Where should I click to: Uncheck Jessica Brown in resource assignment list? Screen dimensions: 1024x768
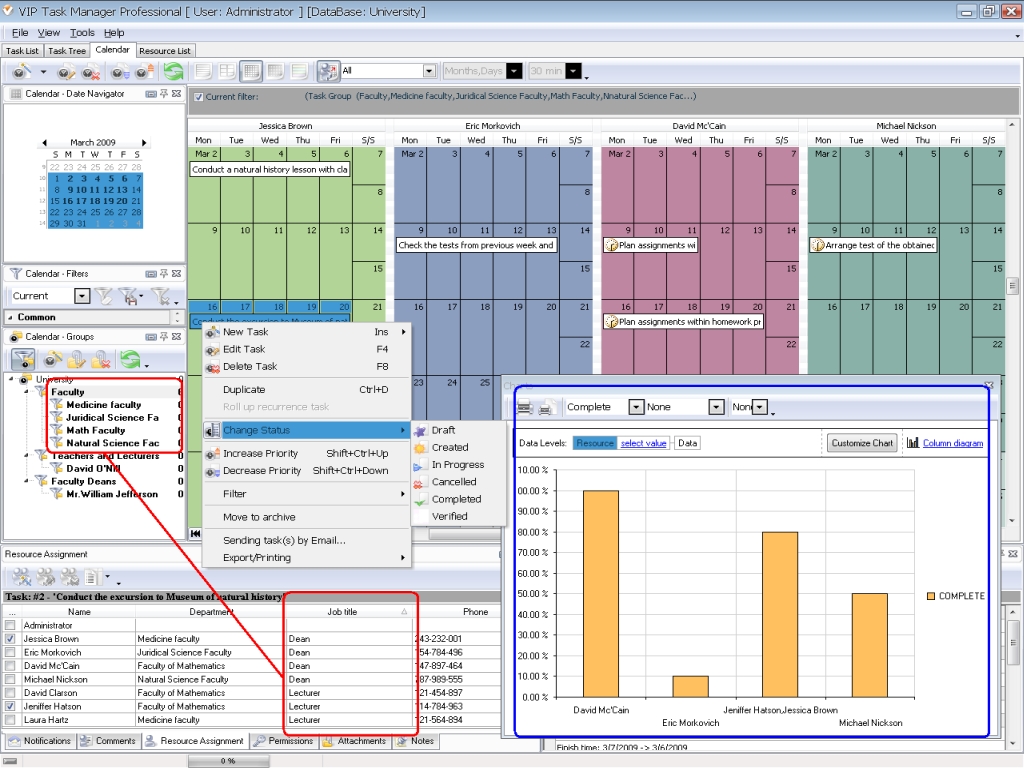tap(11, 639)
